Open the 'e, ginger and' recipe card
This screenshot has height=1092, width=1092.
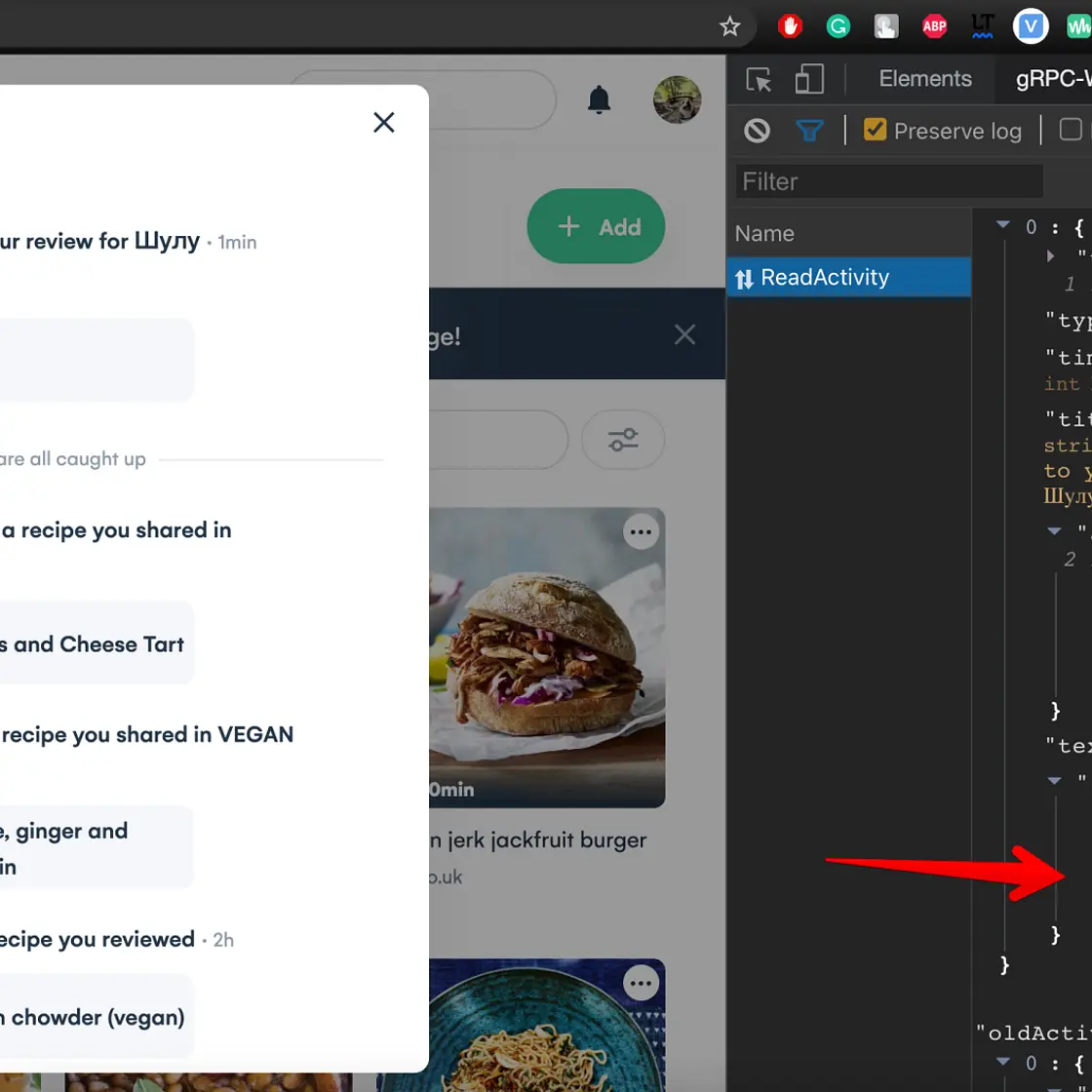(97, 847)
